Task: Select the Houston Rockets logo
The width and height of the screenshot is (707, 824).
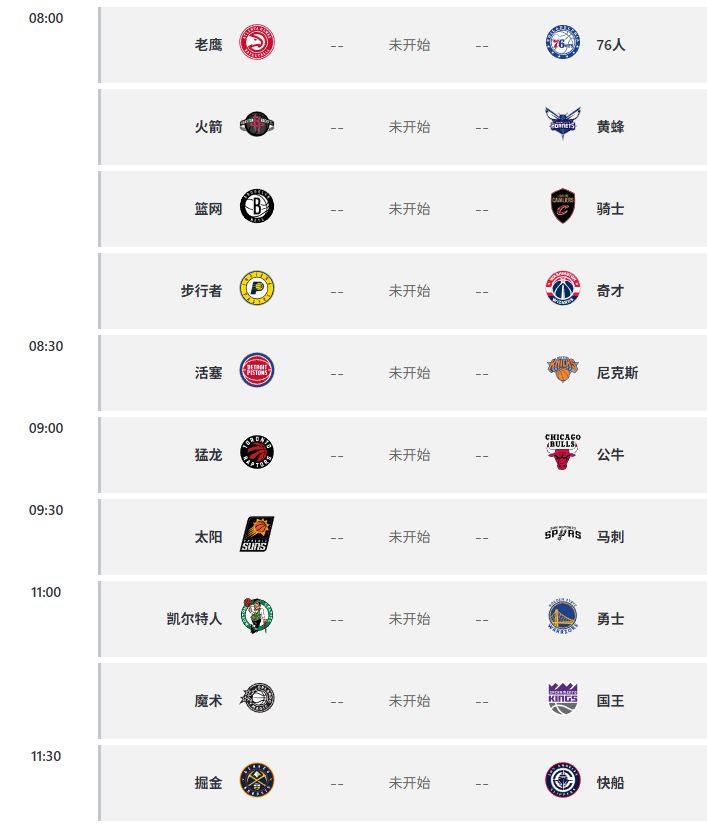Action: click(257, 127)
